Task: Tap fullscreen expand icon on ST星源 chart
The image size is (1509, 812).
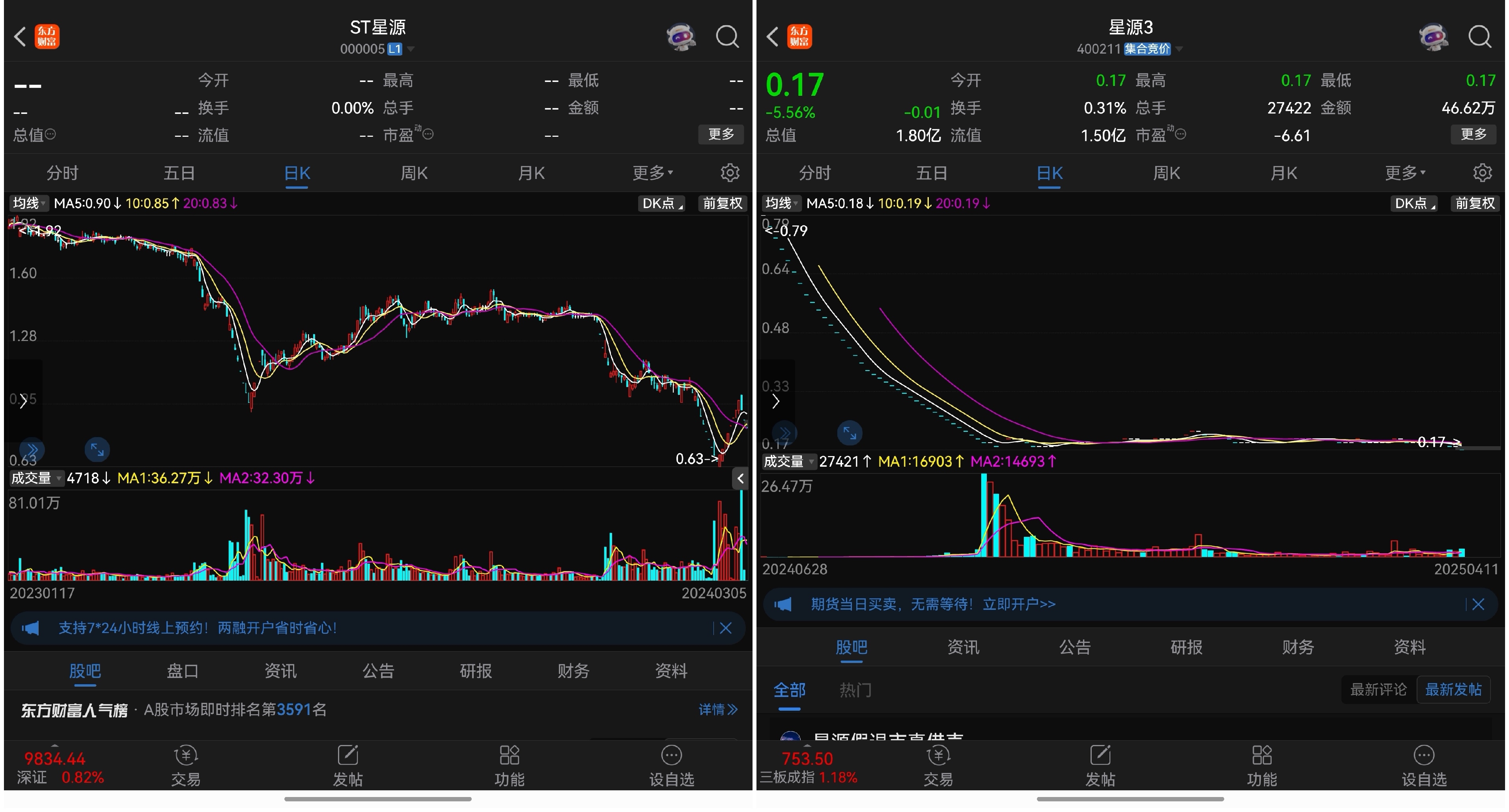Action: tap(97, 450)
